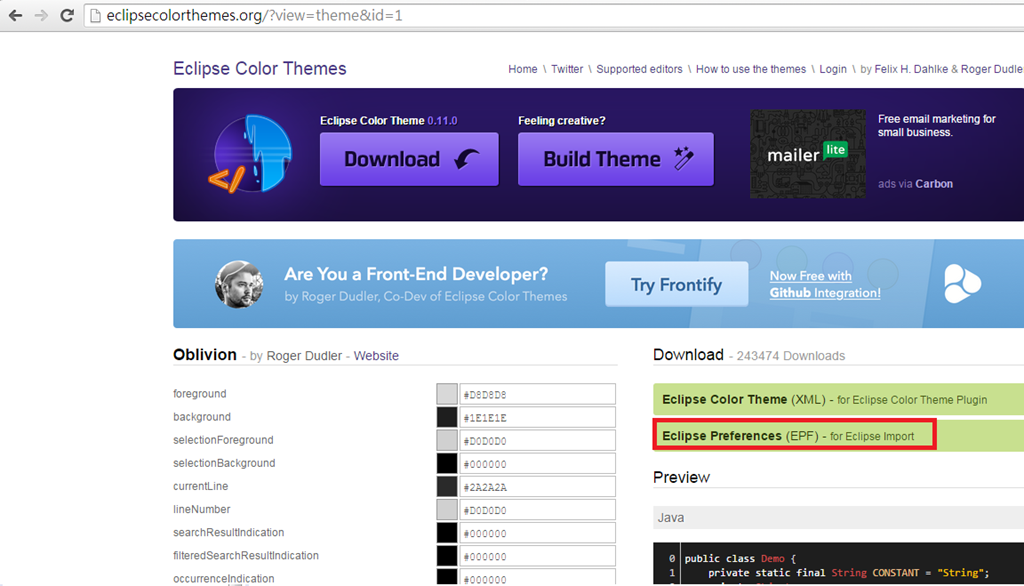Go to the Home navigation link

[522, 69]
